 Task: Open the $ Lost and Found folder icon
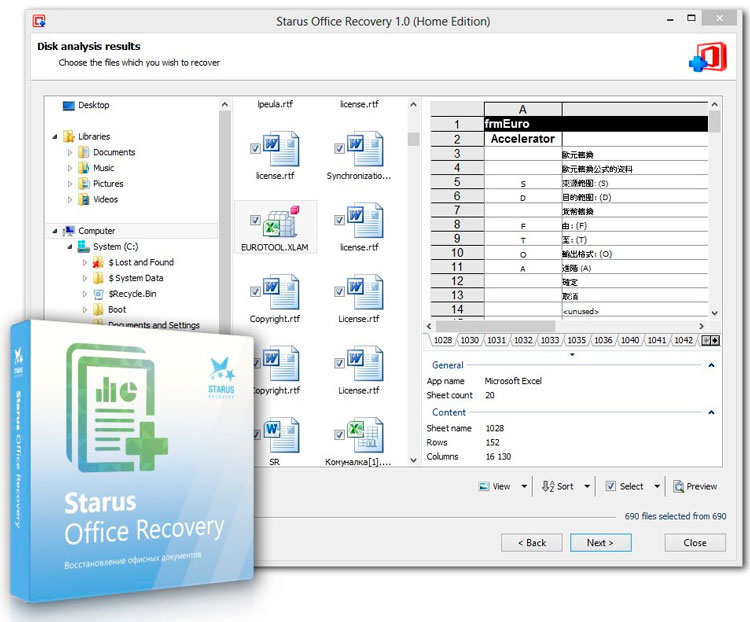pos(99,262)
